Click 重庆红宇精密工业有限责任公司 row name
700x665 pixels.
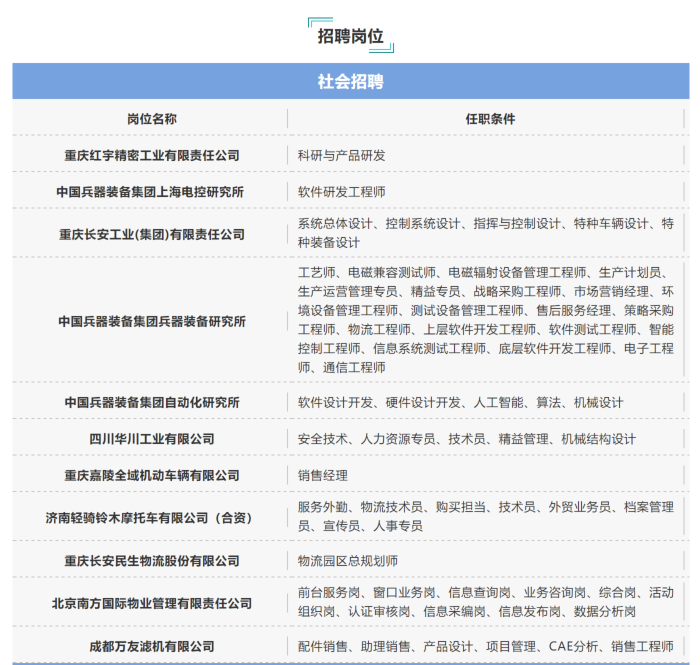coord(152,156)
